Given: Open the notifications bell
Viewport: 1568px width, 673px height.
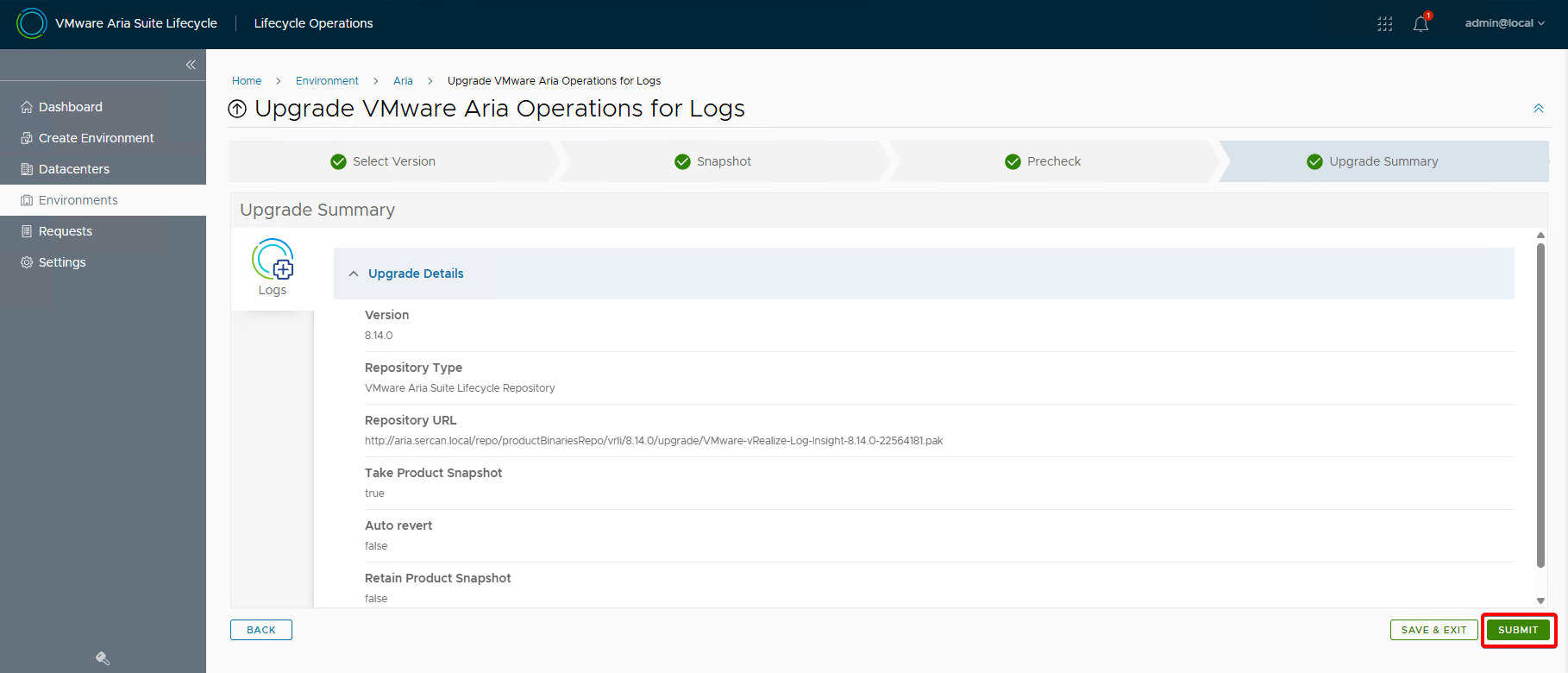Looking at the screenshot, I should pyautogui.click(x=1421, y=24).
